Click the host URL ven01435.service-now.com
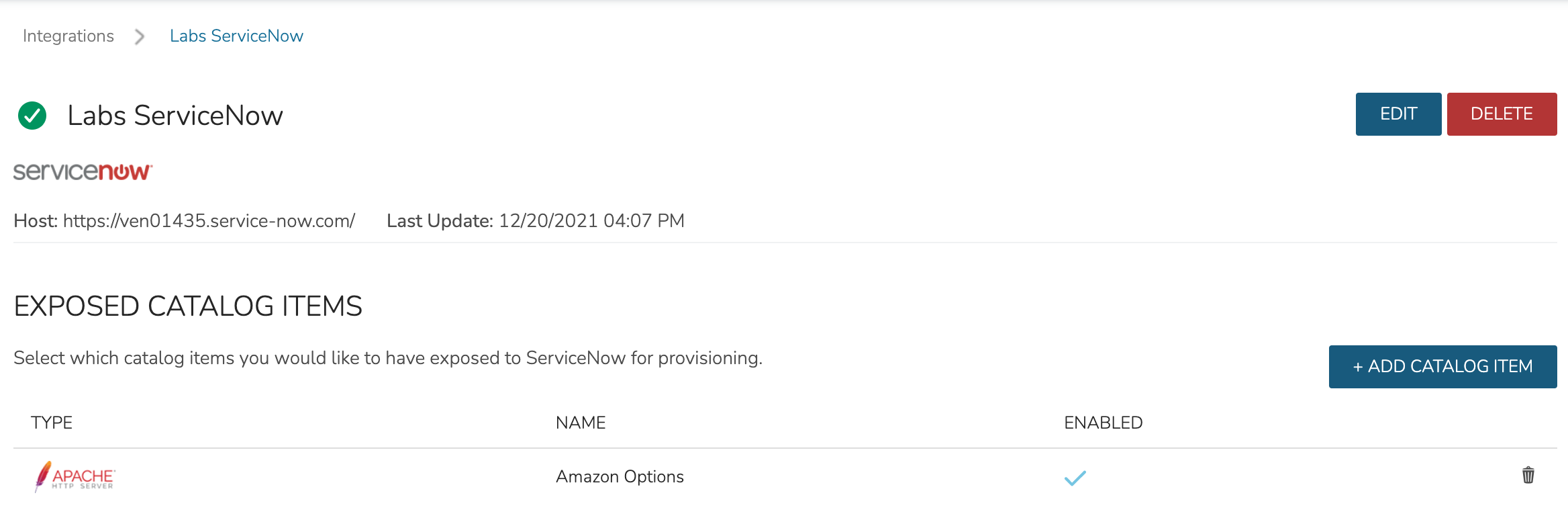The width and height of the screenshot is (1568, 520). click(x=209, y=221)
